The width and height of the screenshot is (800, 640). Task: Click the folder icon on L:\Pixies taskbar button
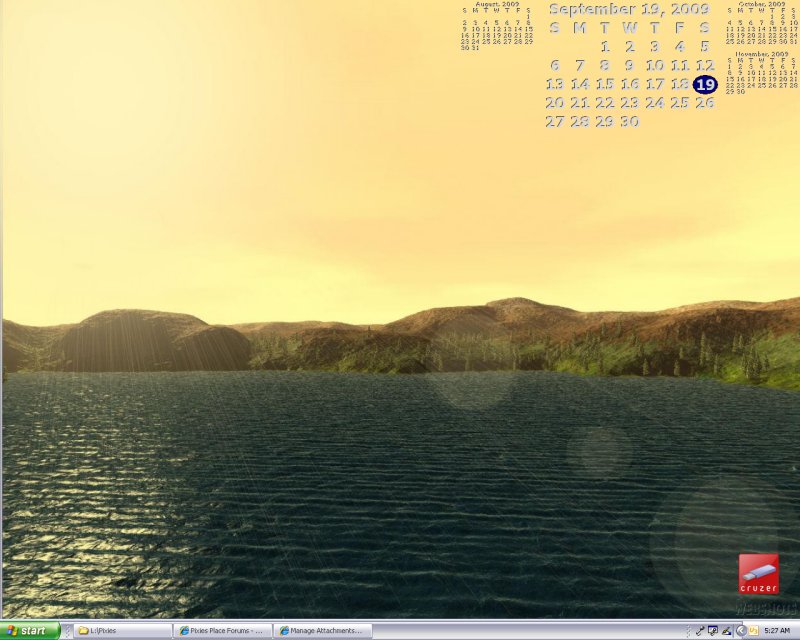point(83,631)
